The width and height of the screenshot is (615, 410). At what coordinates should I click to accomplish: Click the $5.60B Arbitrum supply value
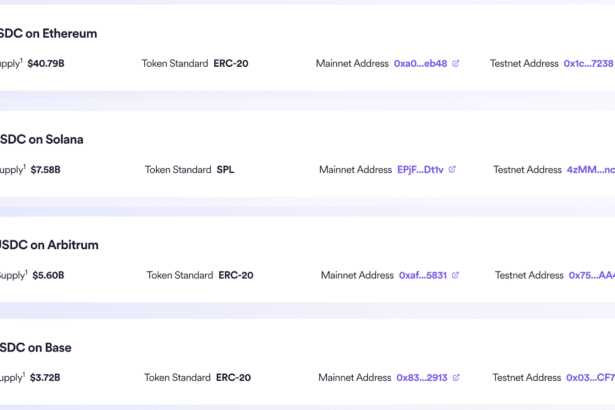[x=48, y=275]
